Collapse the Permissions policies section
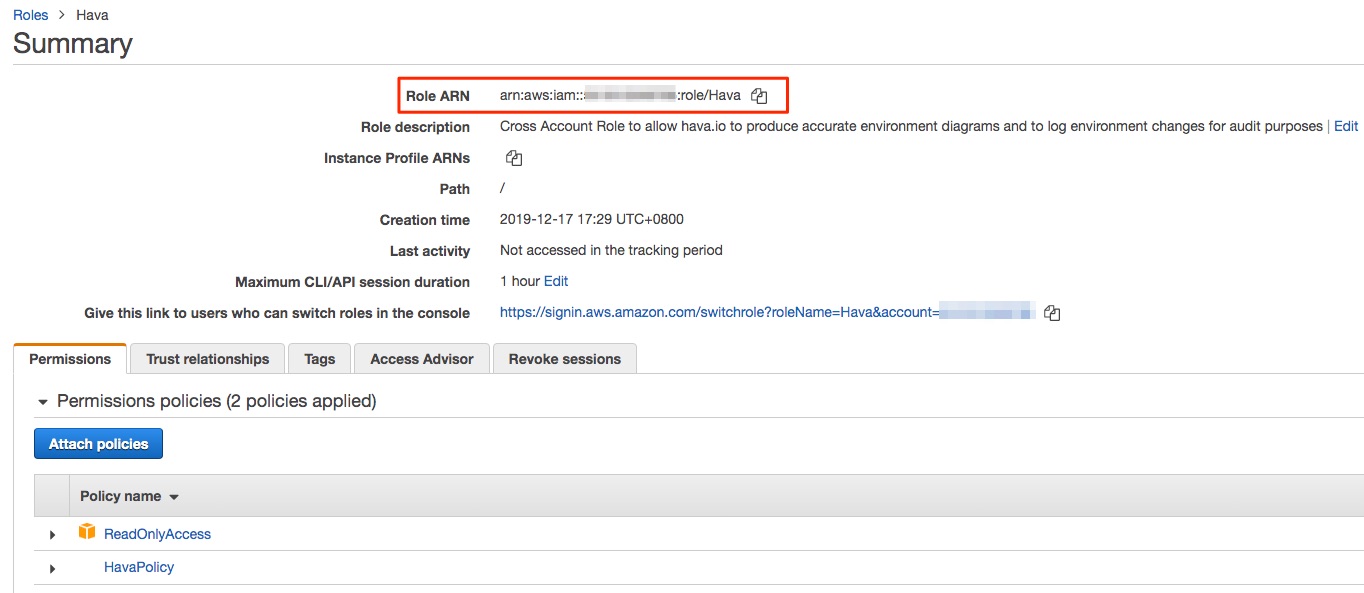This screenshot has height=593, width=1364. click(43, 402)
